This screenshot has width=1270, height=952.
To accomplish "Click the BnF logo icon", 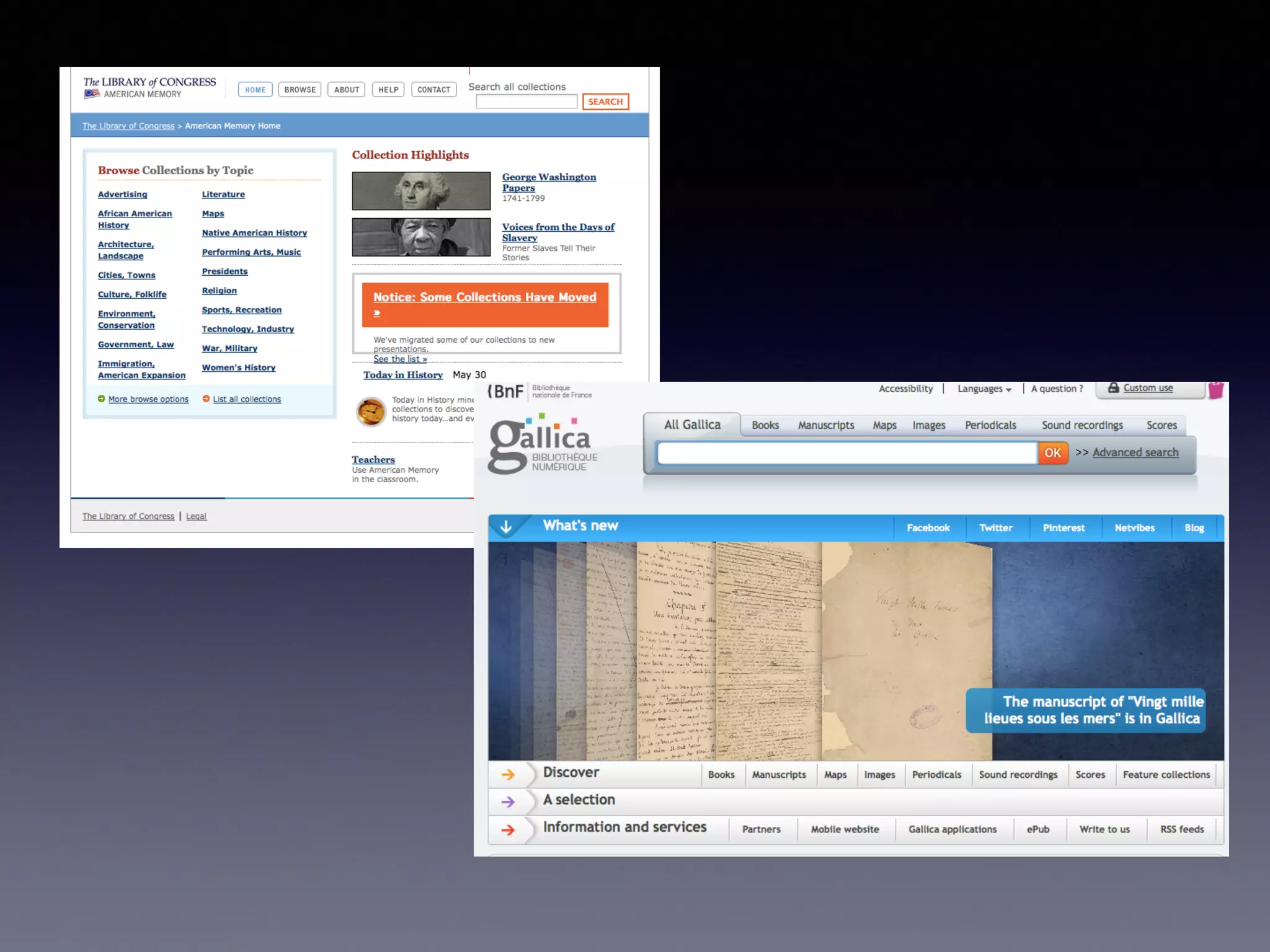I will 506,391.
